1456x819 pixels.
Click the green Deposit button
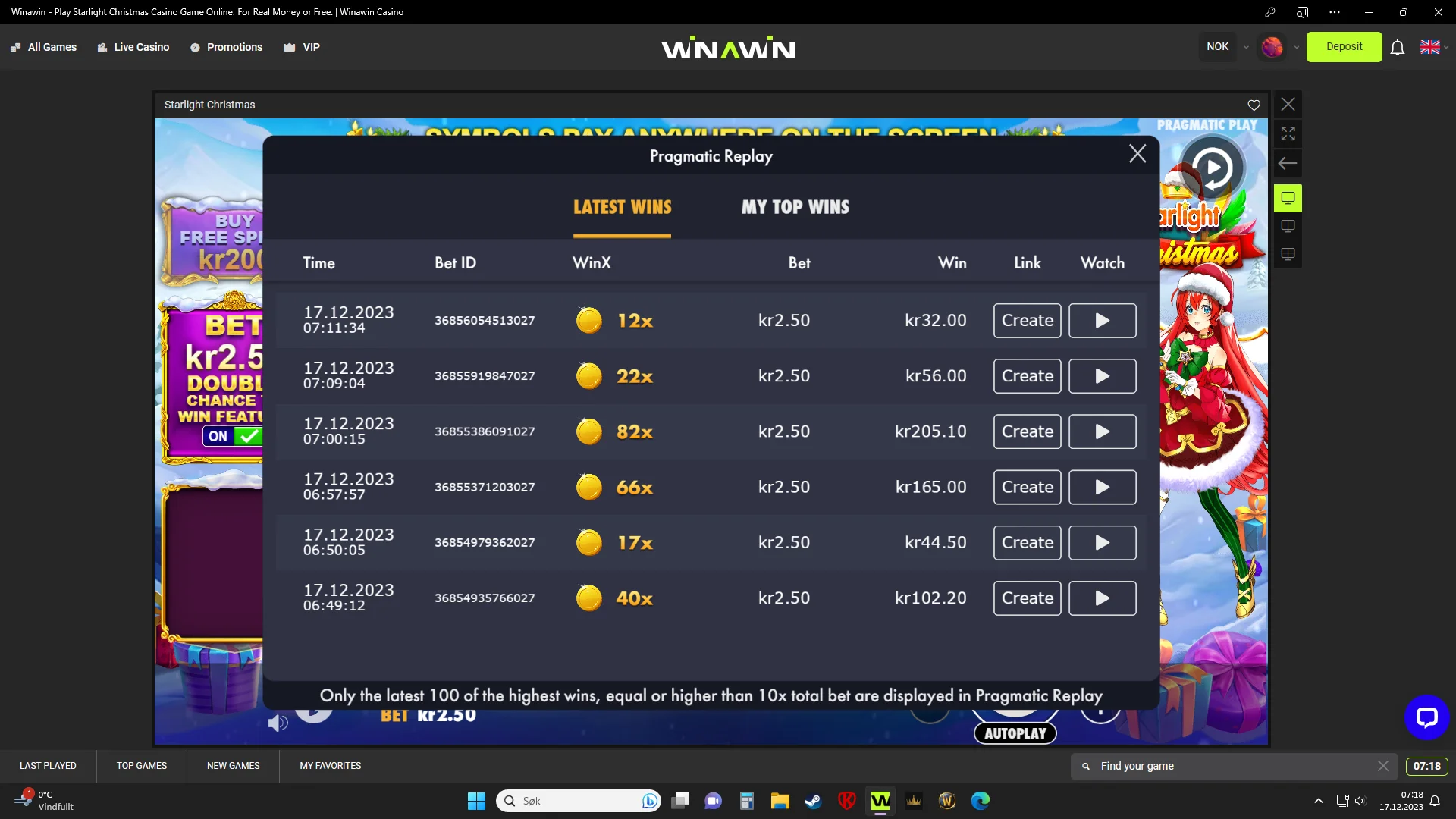pyautogui.click(x=1344, y=47)
